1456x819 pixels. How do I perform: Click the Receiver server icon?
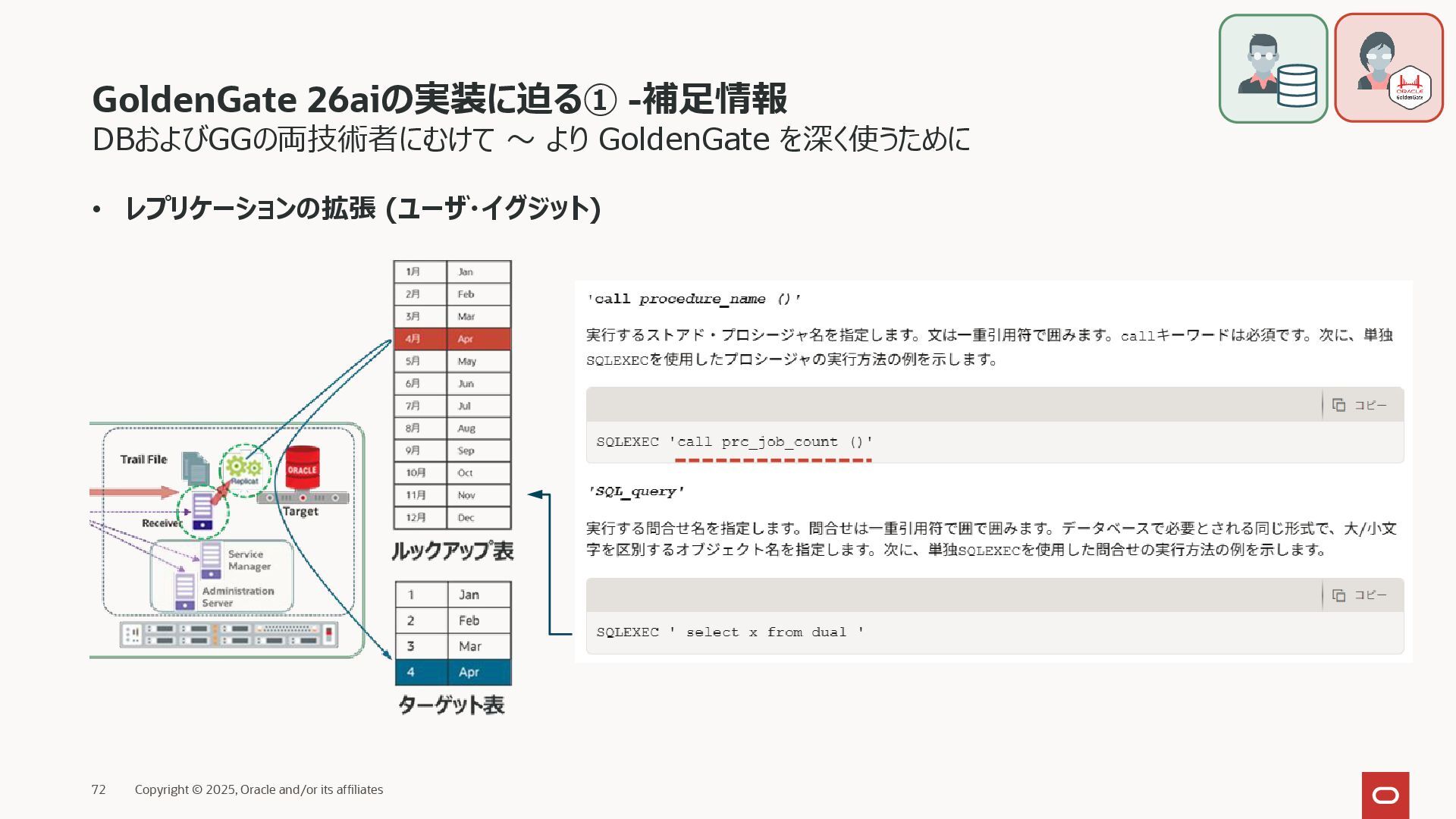tap(202, 511)
